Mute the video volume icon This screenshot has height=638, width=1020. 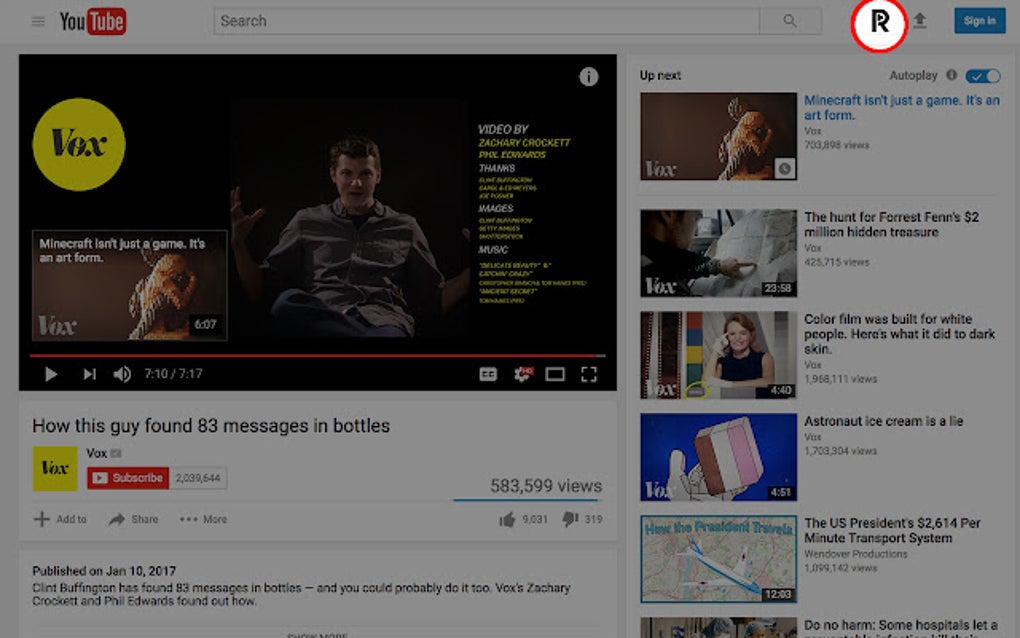[x=122, y=374]
